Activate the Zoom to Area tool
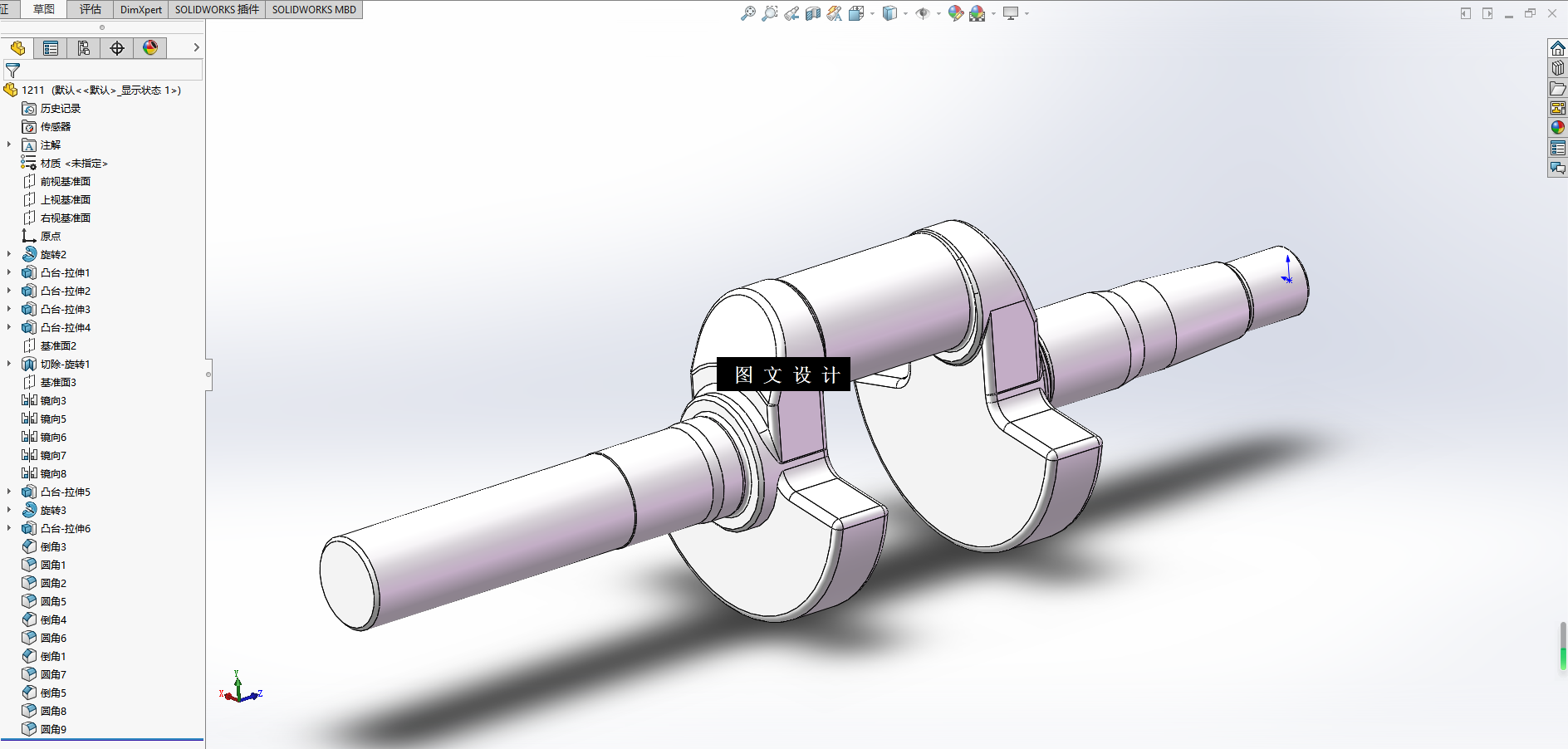This screenshot has height=749, width=1568. pos(770,13)
